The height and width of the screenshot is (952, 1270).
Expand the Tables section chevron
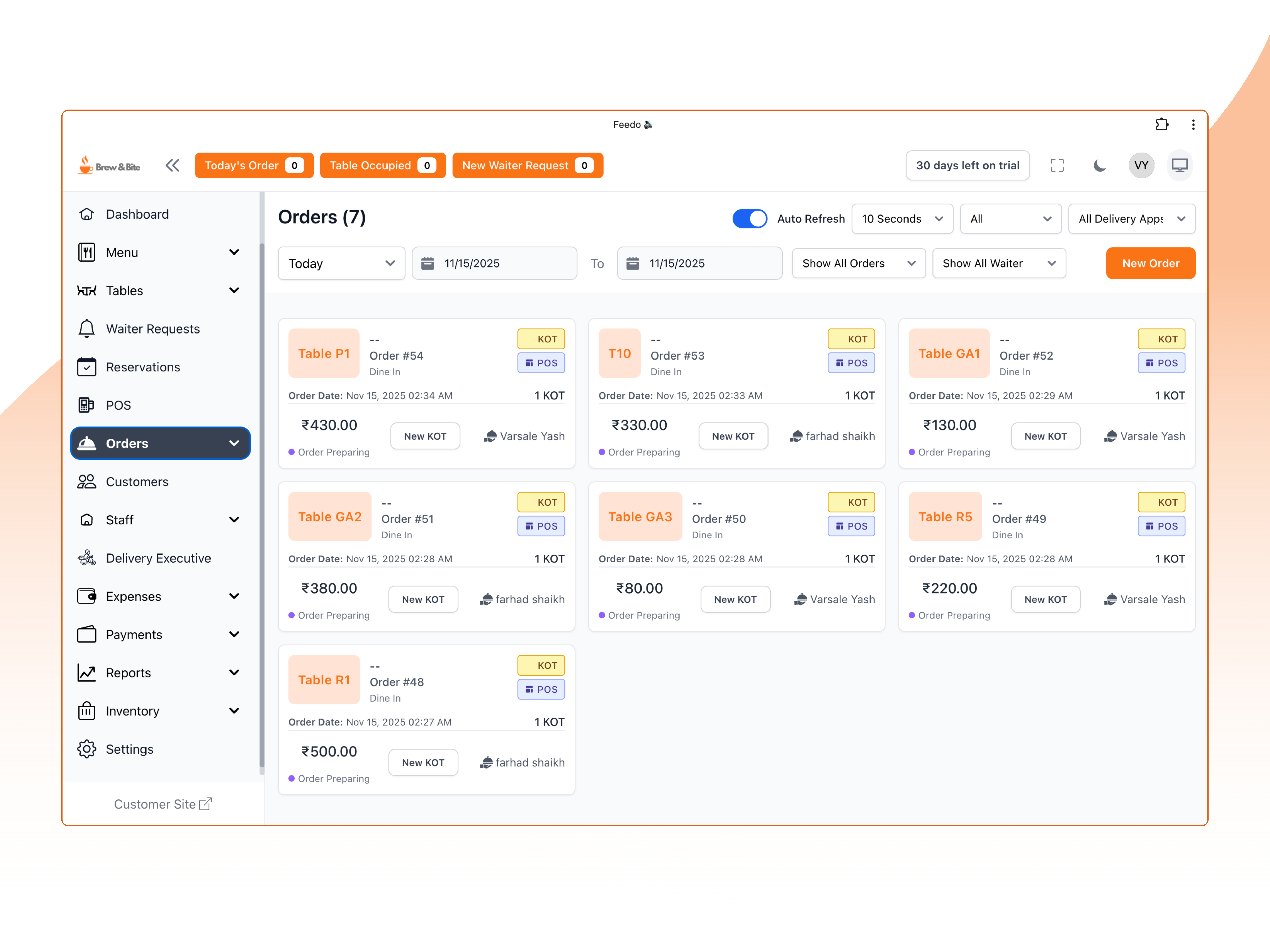pyautogui.click(x=234, y=290)
